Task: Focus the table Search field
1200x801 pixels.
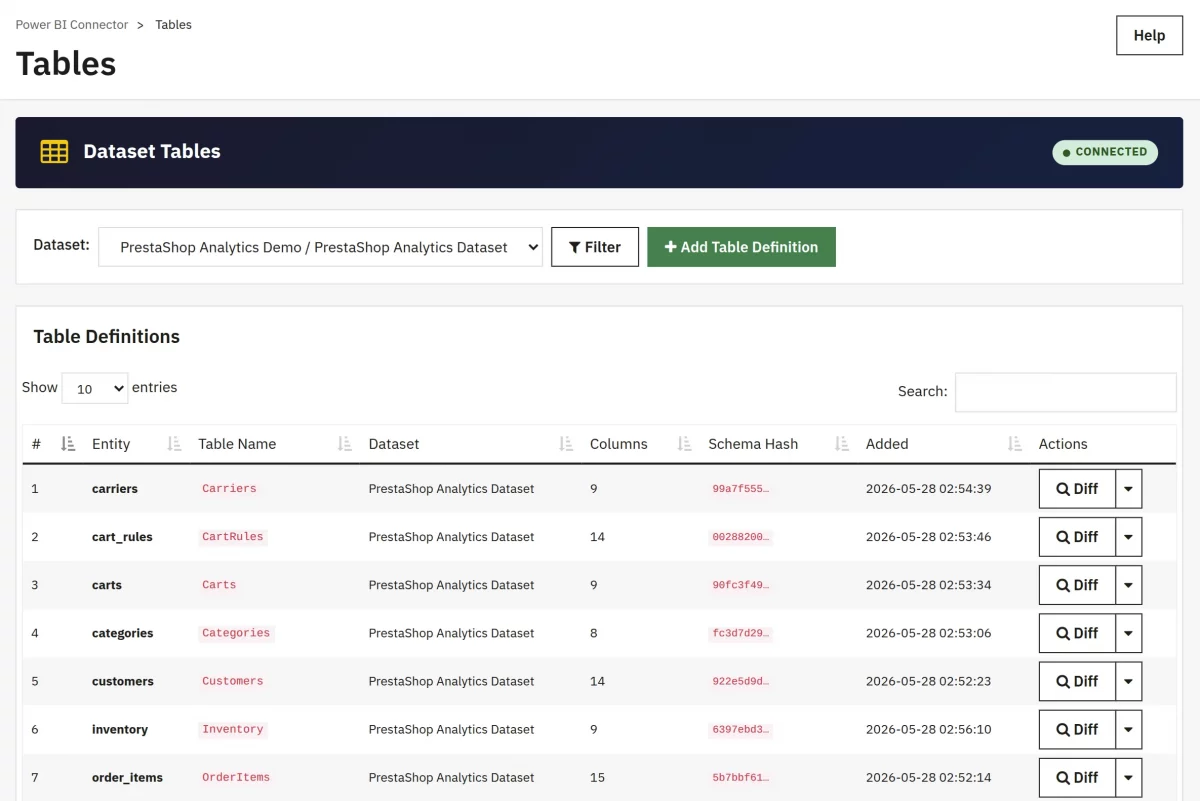Action: pos(1065,392)
